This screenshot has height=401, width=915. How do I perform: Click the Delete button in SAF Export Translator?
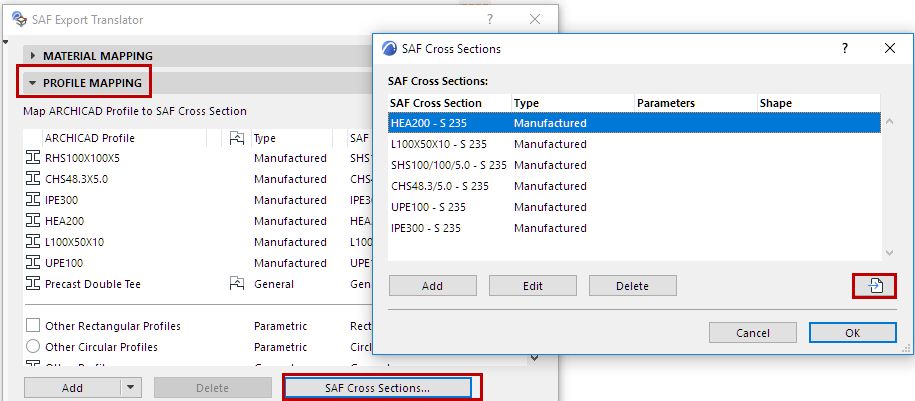click(x=213, y=388)
